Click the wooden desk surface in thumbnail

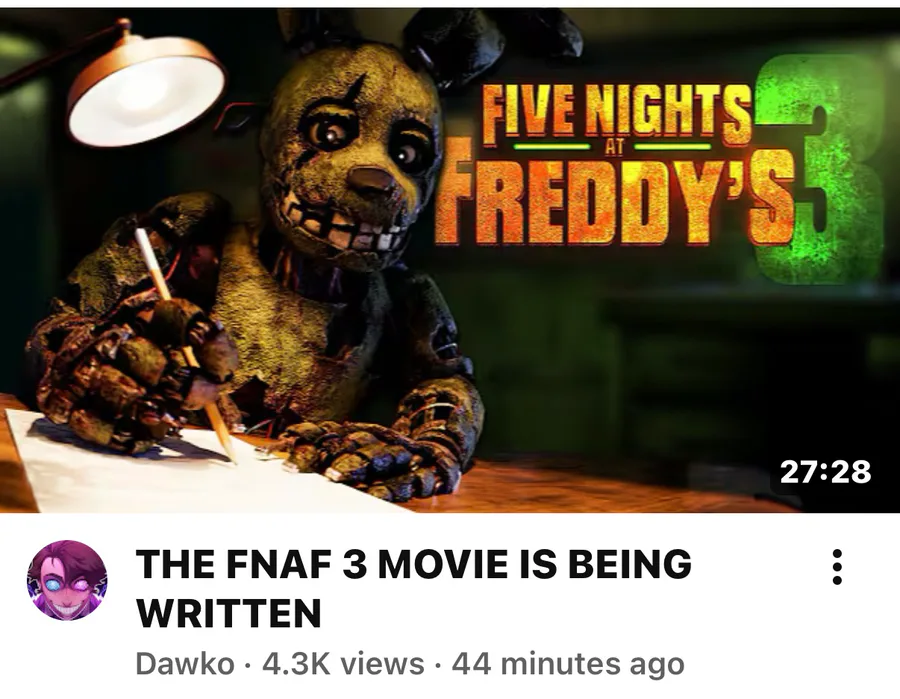click(x=574, y=488)
